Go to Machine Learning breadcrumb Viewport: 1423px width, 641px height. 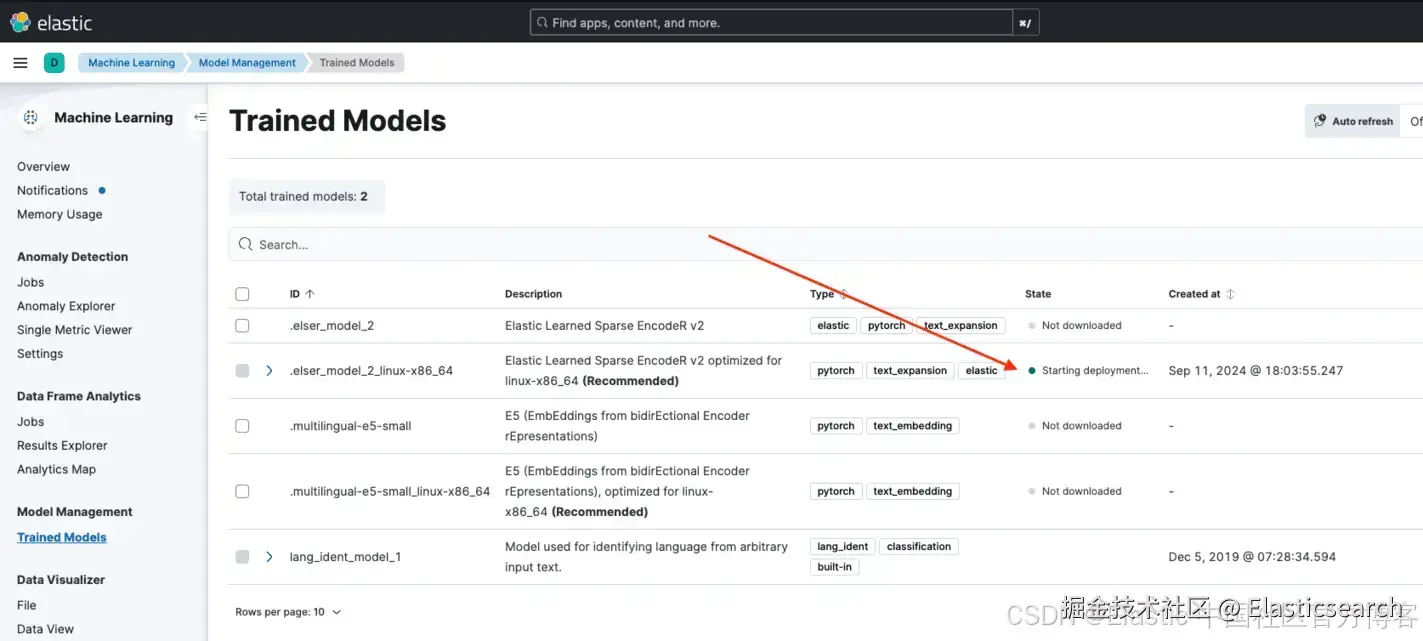point(131,63)
